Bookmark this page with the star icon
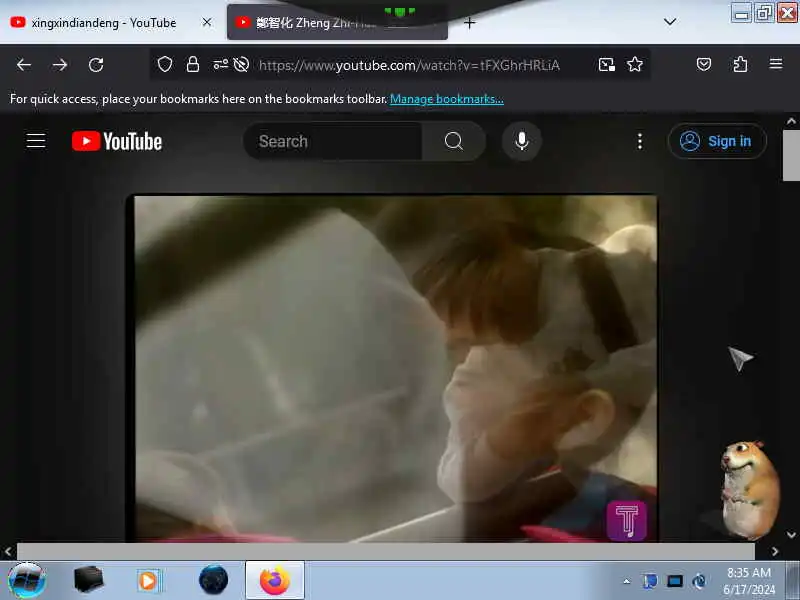 click(635, 64)
